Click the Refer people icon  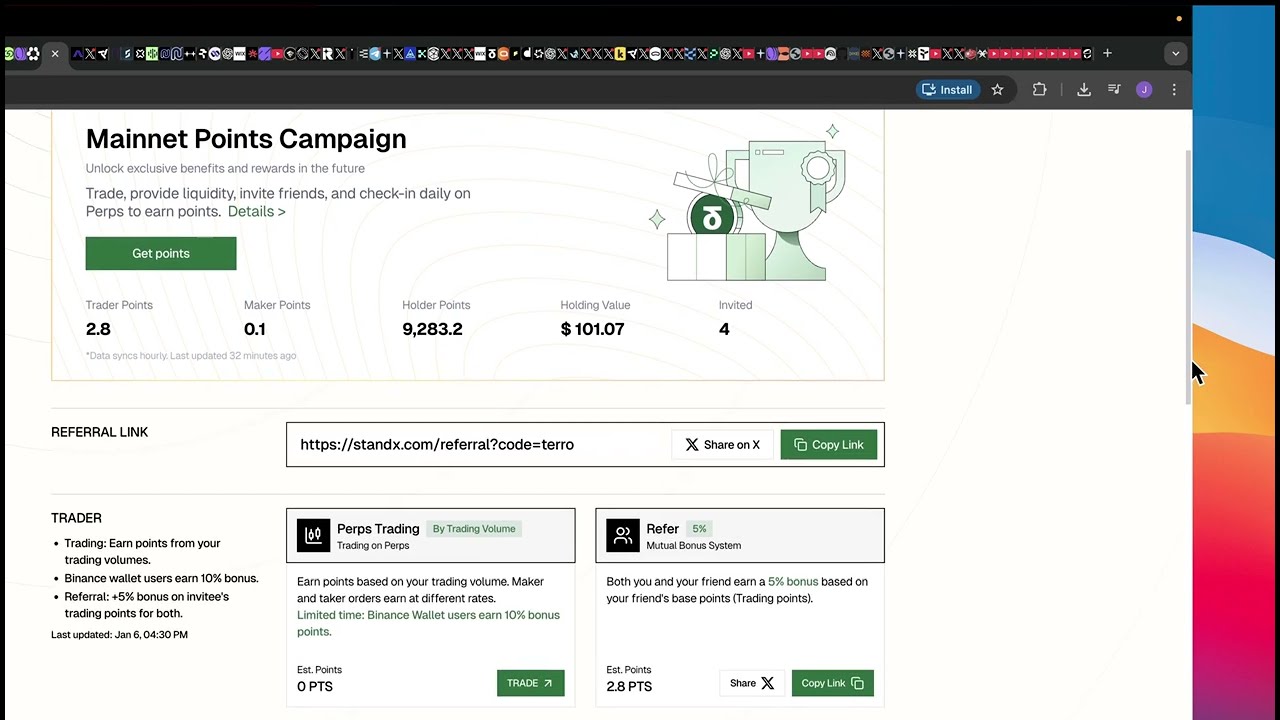(623, 535)
